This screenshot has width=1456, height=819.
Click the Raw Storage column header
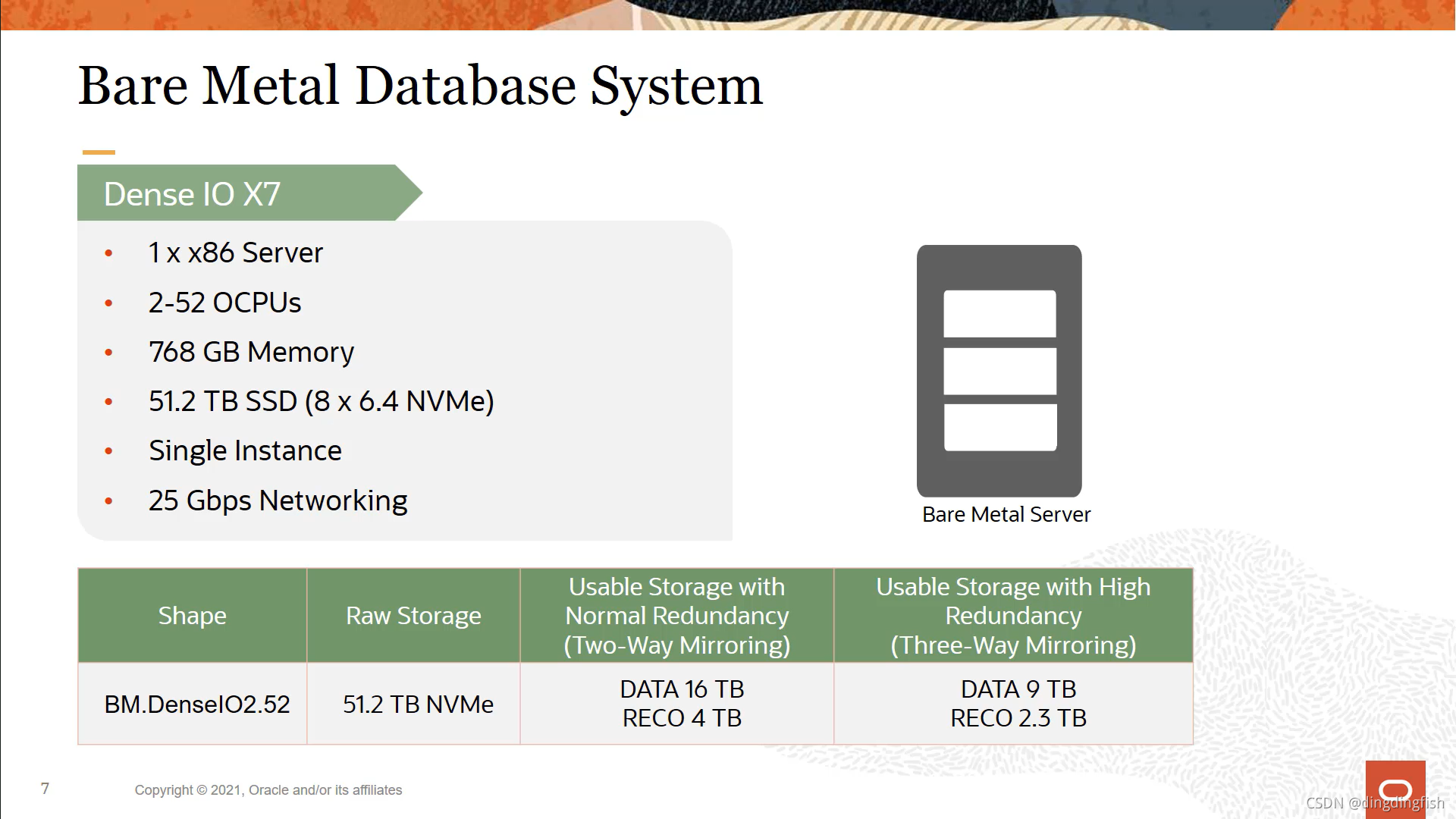click(x=413, y=616)
